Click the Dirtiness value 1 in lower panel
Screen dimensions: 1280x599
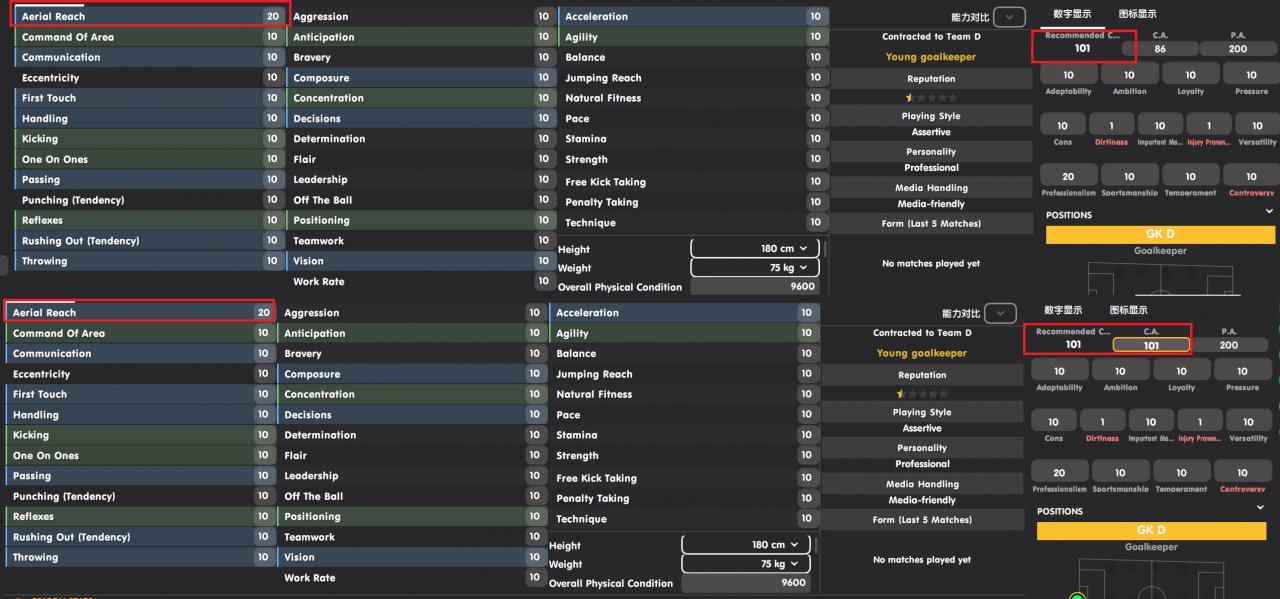click(1102, 422)
